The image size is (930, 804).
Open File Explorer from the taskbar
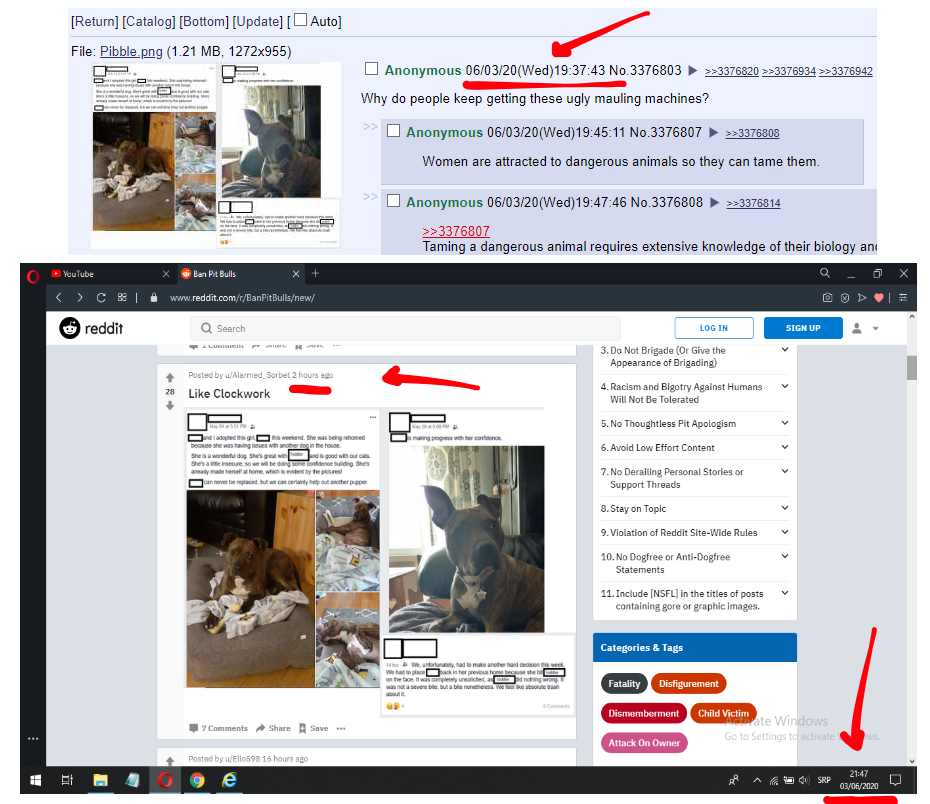point(100,780)
